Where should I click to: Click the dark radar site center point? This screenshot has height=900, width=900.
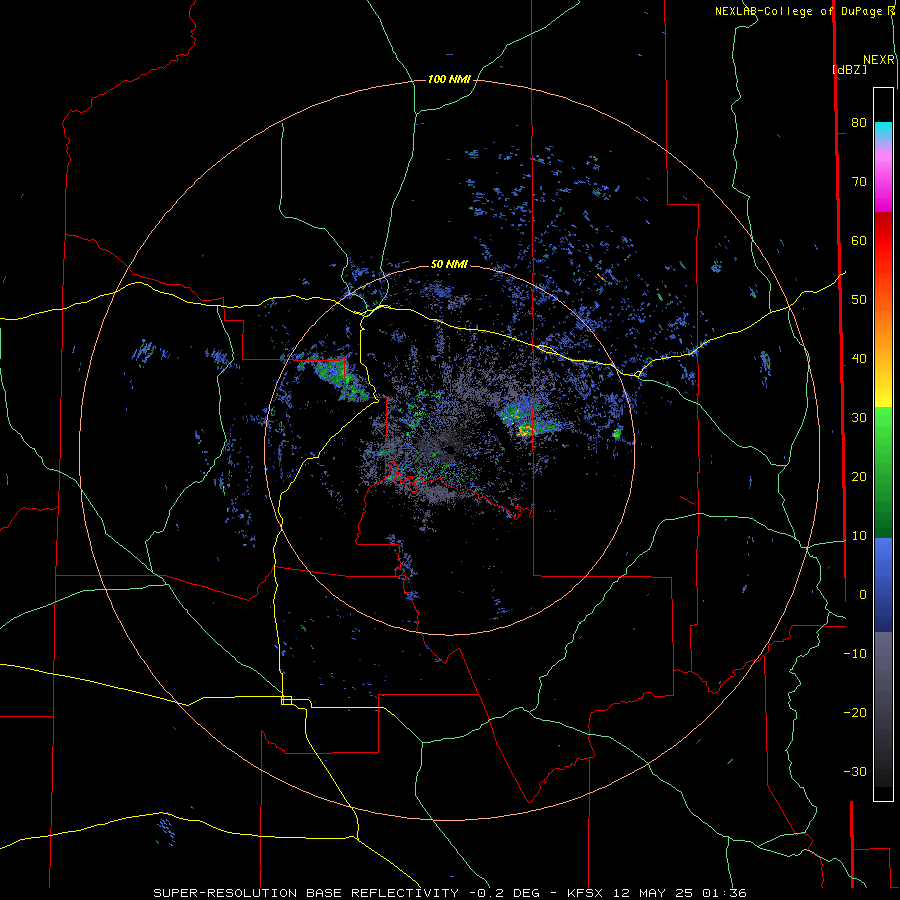pos(449,450)
